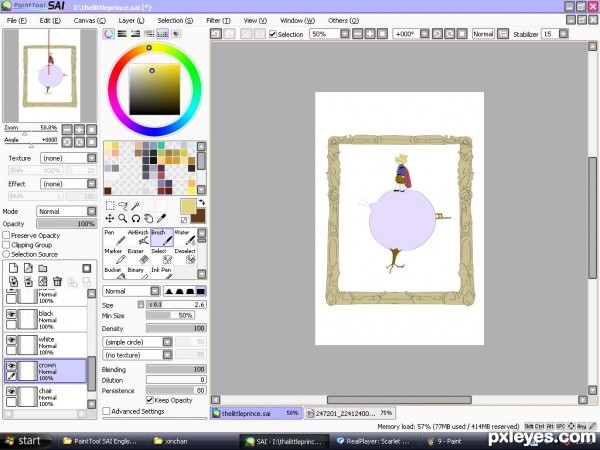Open 9 - Paint in the taskbar
Image resolution: width=600 pixels, height=450 pixels.
(445, 441)
